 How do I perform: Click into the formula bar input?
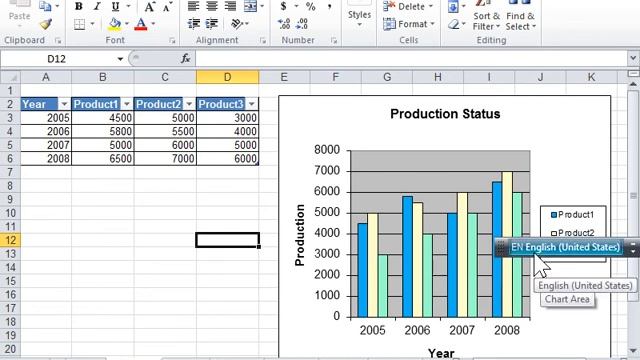point(411,59)
